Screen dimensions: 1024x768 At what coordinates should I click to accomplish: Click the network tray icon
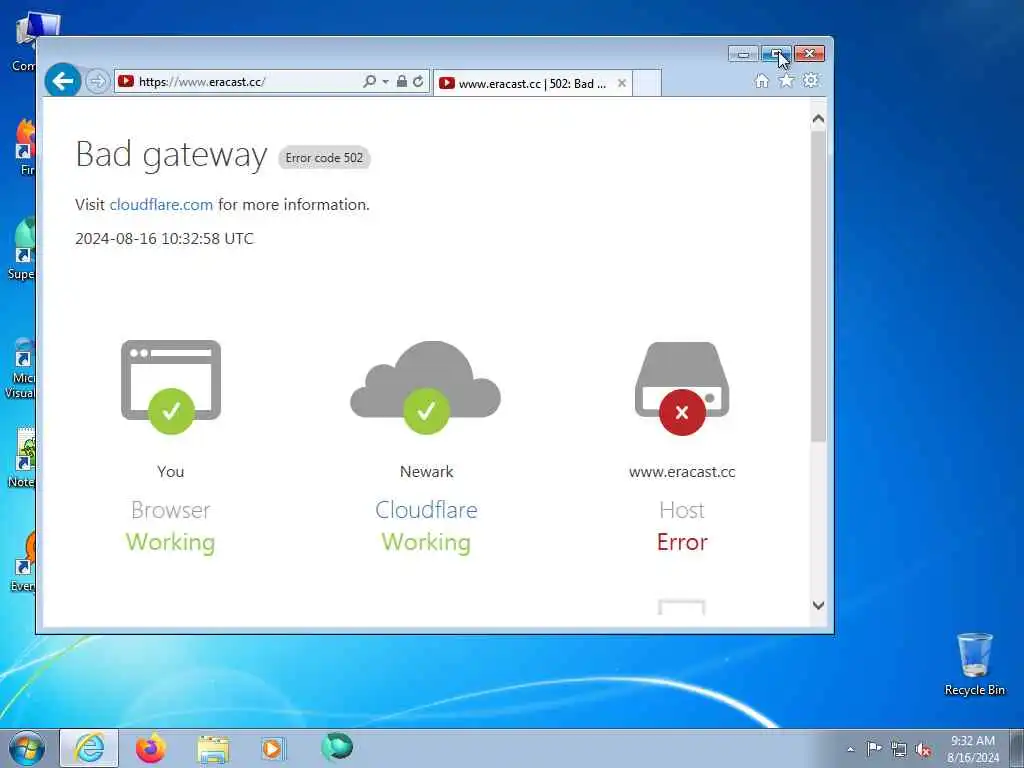[x=899, y=749]
